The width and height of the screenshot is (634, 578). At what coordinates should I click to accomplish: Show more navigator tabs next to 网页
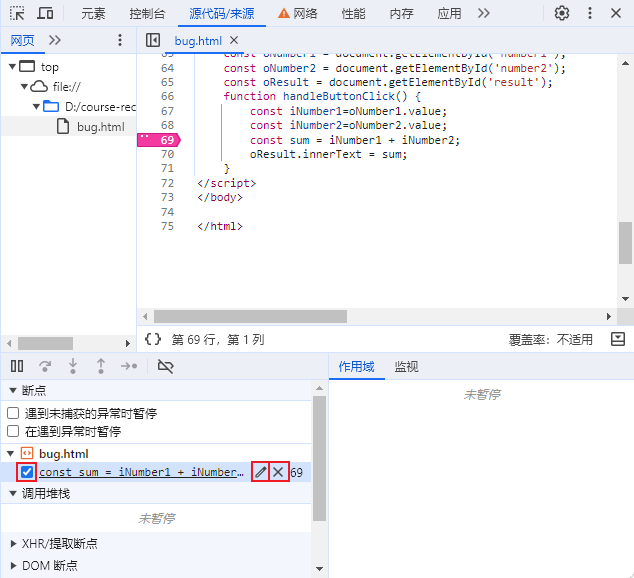click(55, 40)
